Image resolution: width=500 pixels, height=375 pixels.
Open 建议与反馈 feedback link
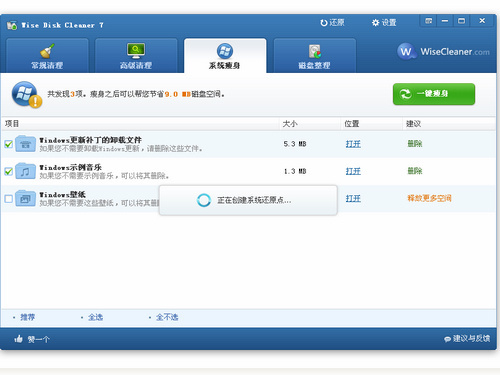pyautogui.click(x=467, y=339)
